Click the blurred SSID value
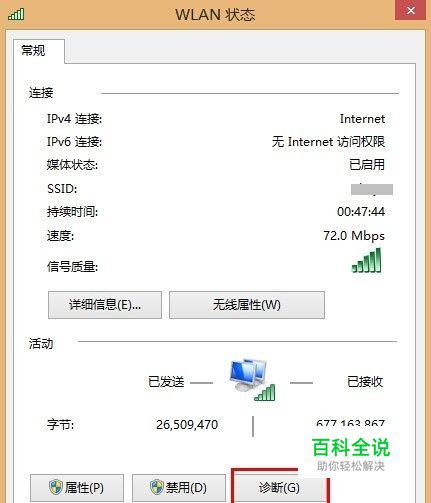This screenshot has height=503, width=431. tap(372, 189)
